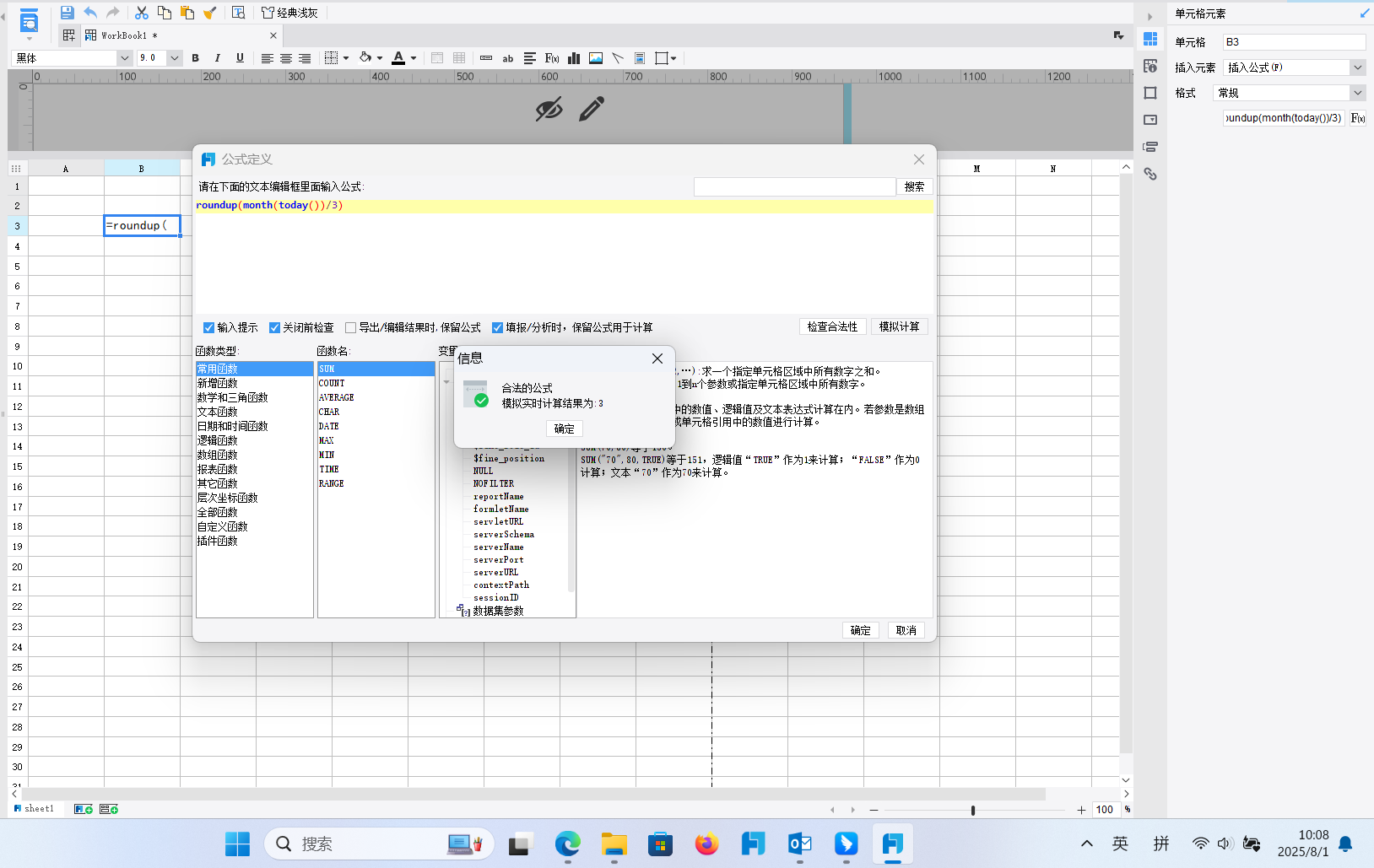Toggle bold formatting

(196, 58)
